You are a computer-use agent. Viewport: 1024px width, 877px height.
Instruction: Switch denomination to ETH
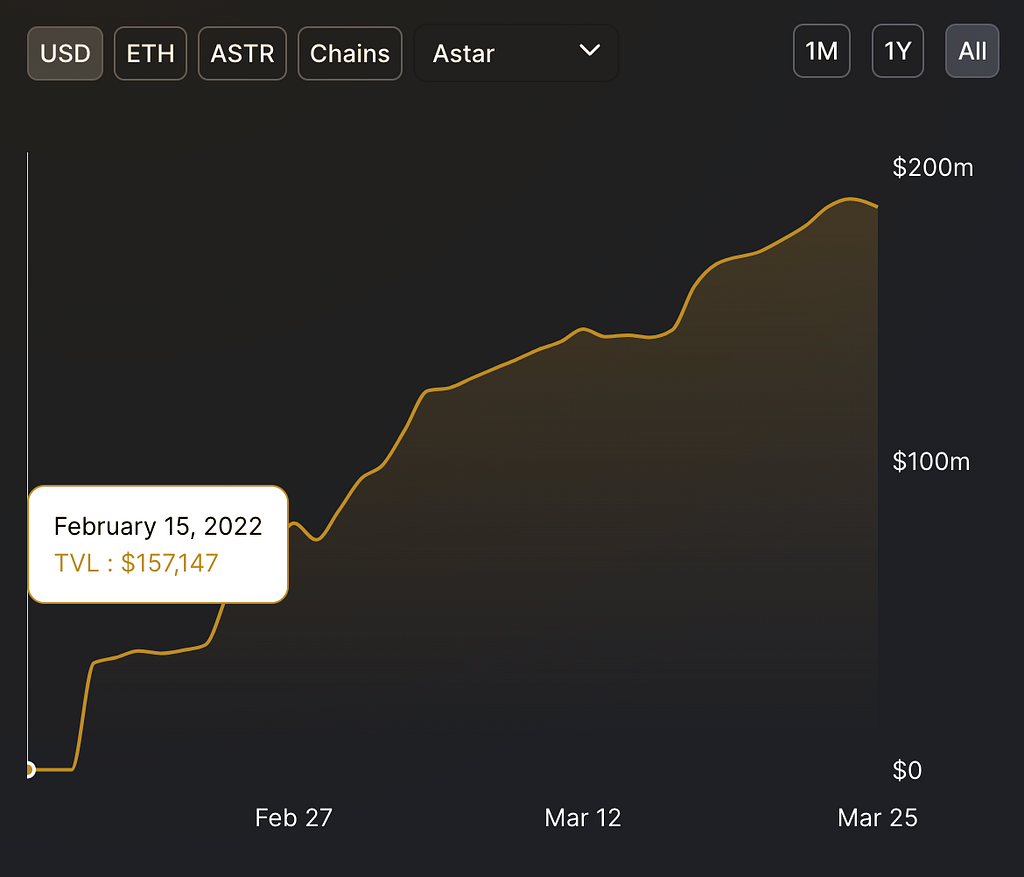coord(150,54)
